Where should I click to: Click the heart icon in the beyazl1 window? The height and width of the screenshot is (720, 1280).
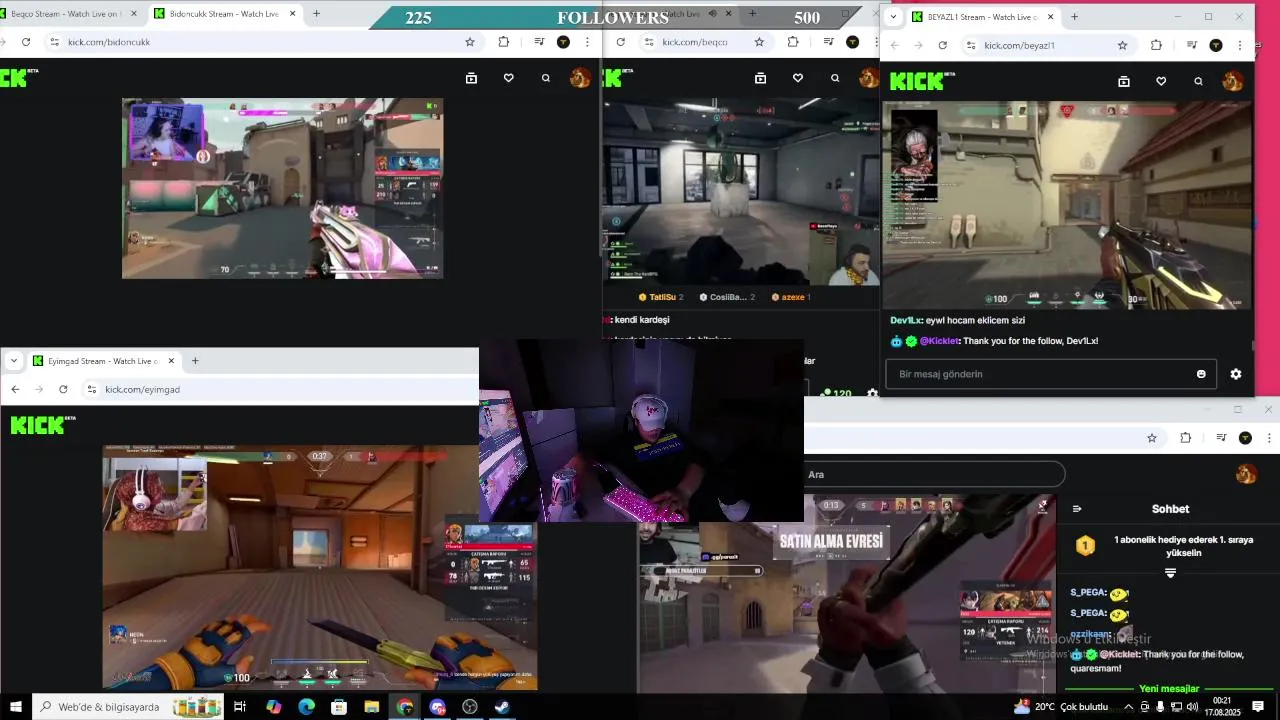1161,82
